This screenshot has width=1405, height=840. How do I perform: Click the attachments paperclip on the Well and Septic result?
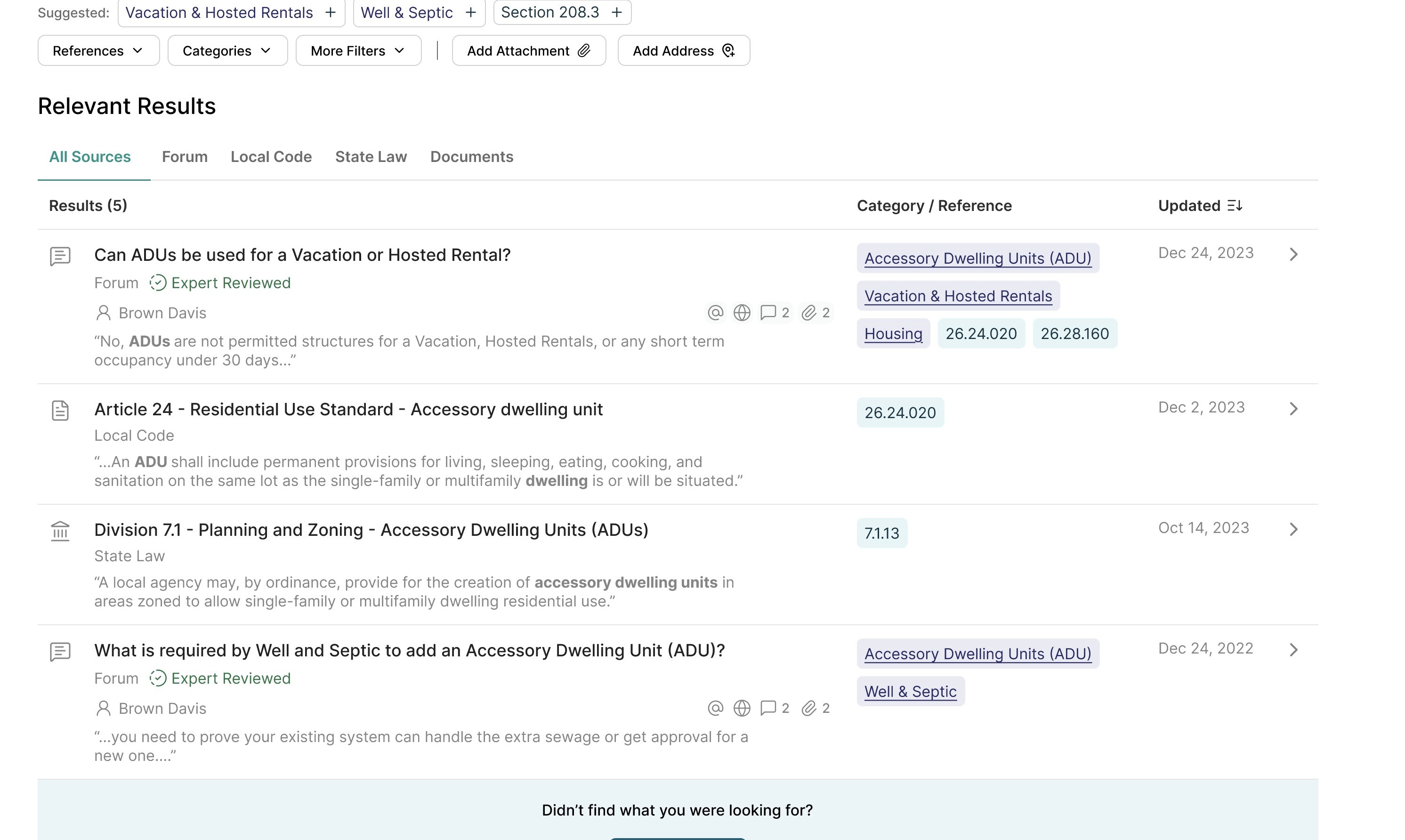(809, 708)
